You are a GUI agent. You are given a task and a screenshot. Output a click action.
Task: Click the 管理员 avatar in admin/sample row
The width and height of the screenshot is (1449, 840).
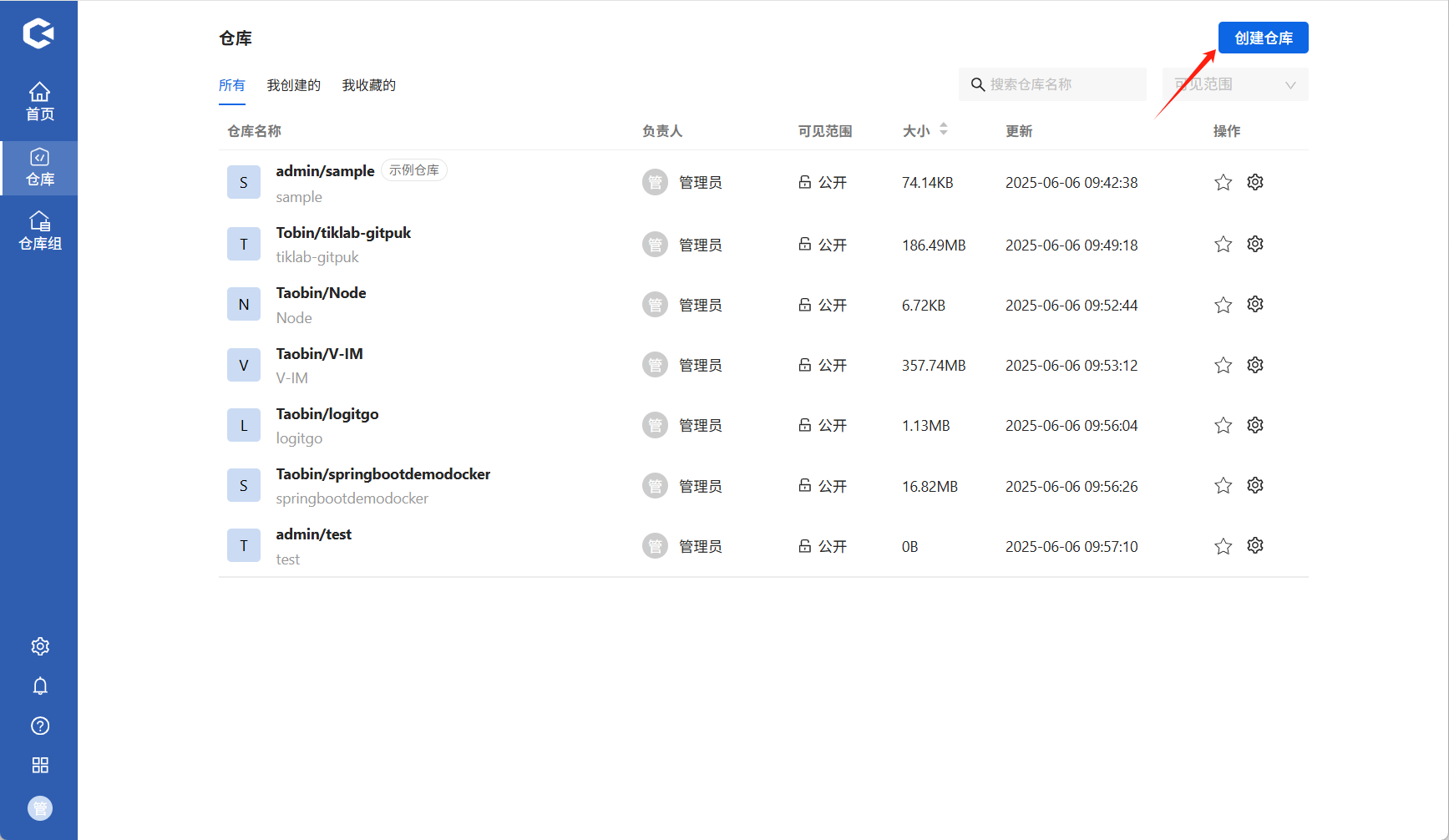pyautogui.click(x=655, y=182)
